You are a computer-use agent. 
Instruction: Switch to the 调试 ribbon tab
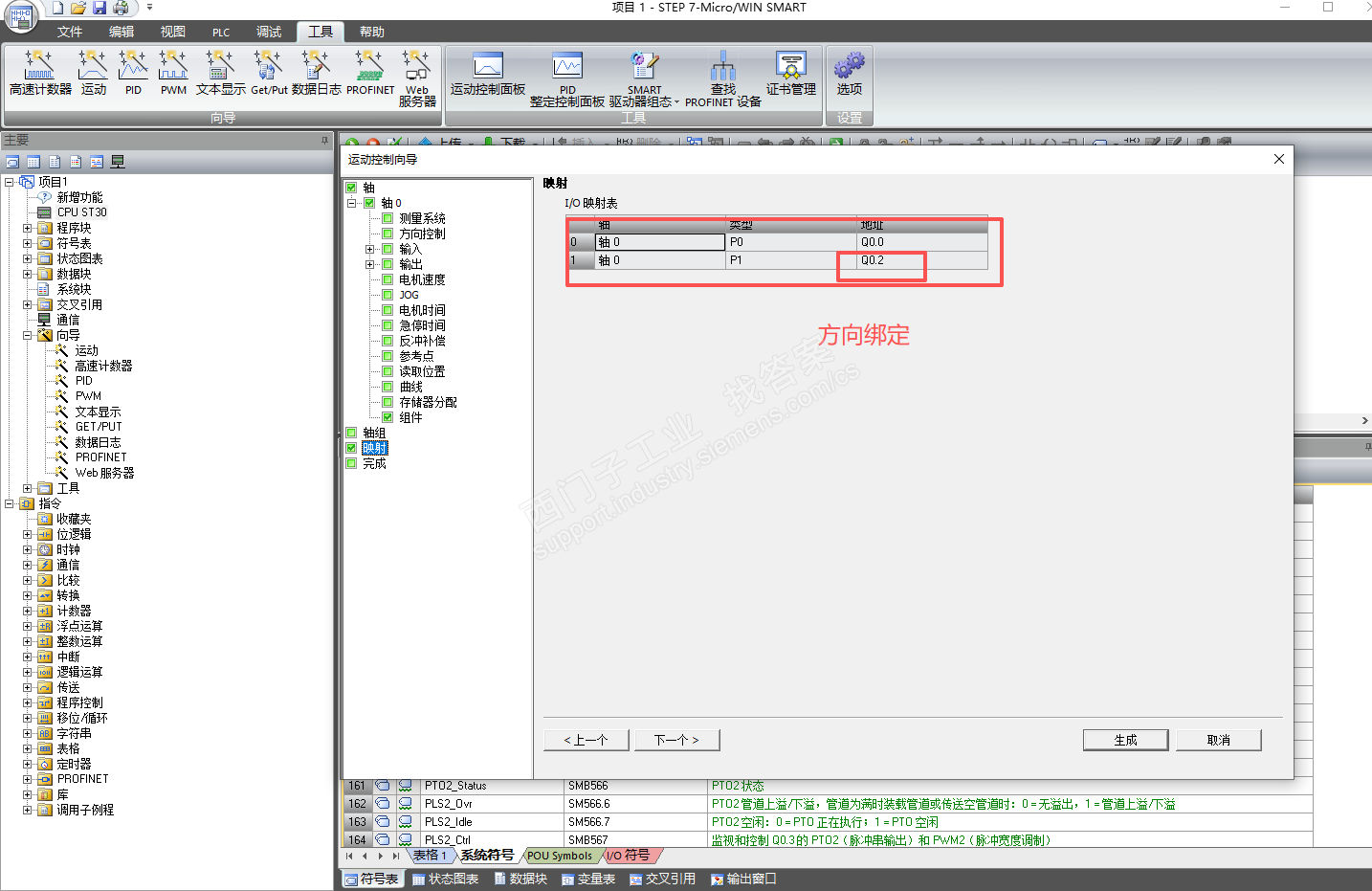click(x=269, y=32)
